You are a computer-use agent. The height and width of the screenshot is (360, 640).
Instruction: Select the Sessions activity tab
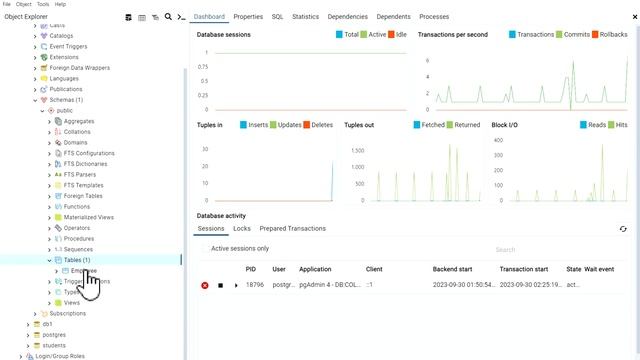pyautogui.click(x=211, y=229)
